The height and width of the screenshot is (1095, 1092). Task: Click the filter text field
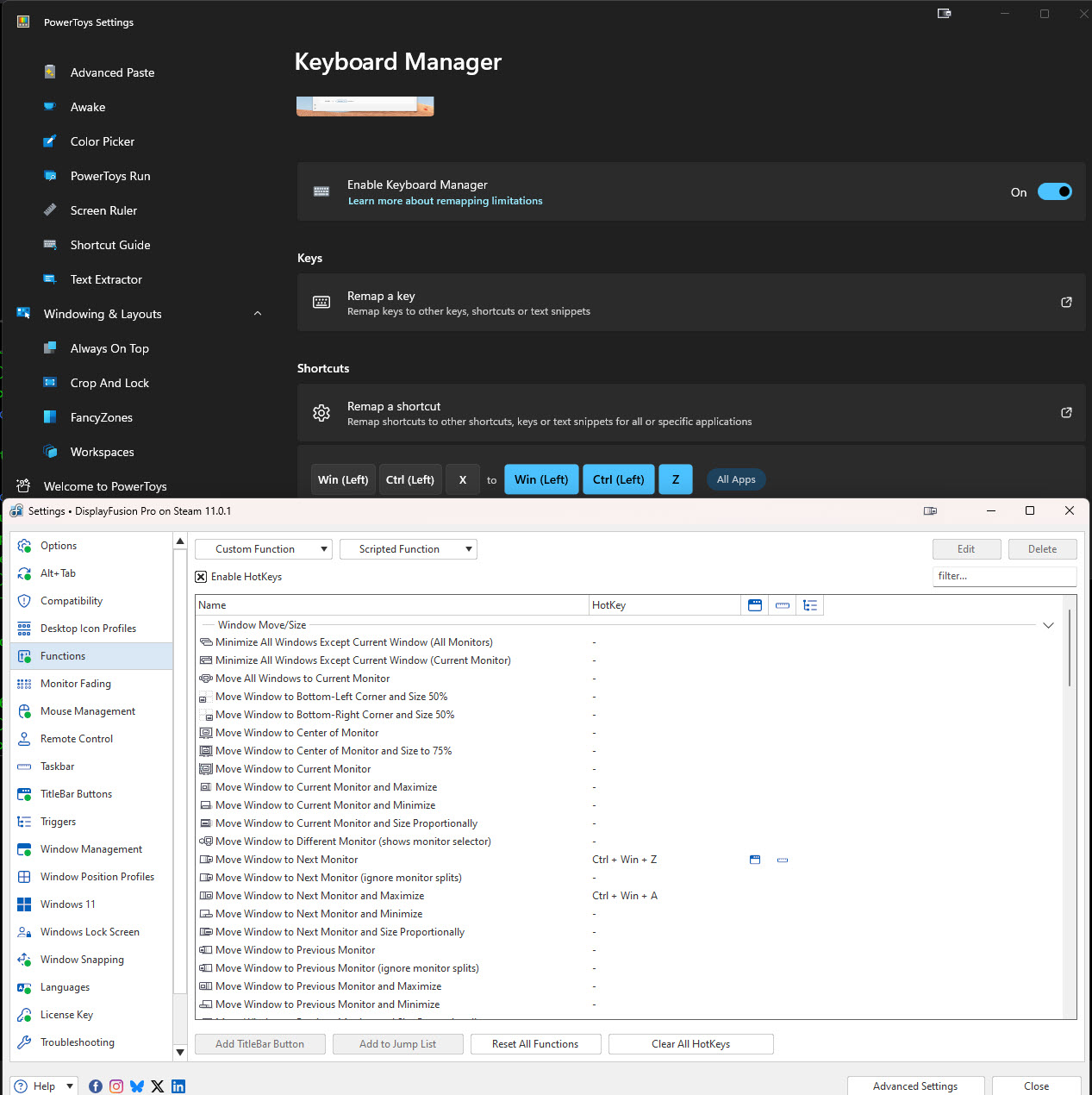[1004, 576]
